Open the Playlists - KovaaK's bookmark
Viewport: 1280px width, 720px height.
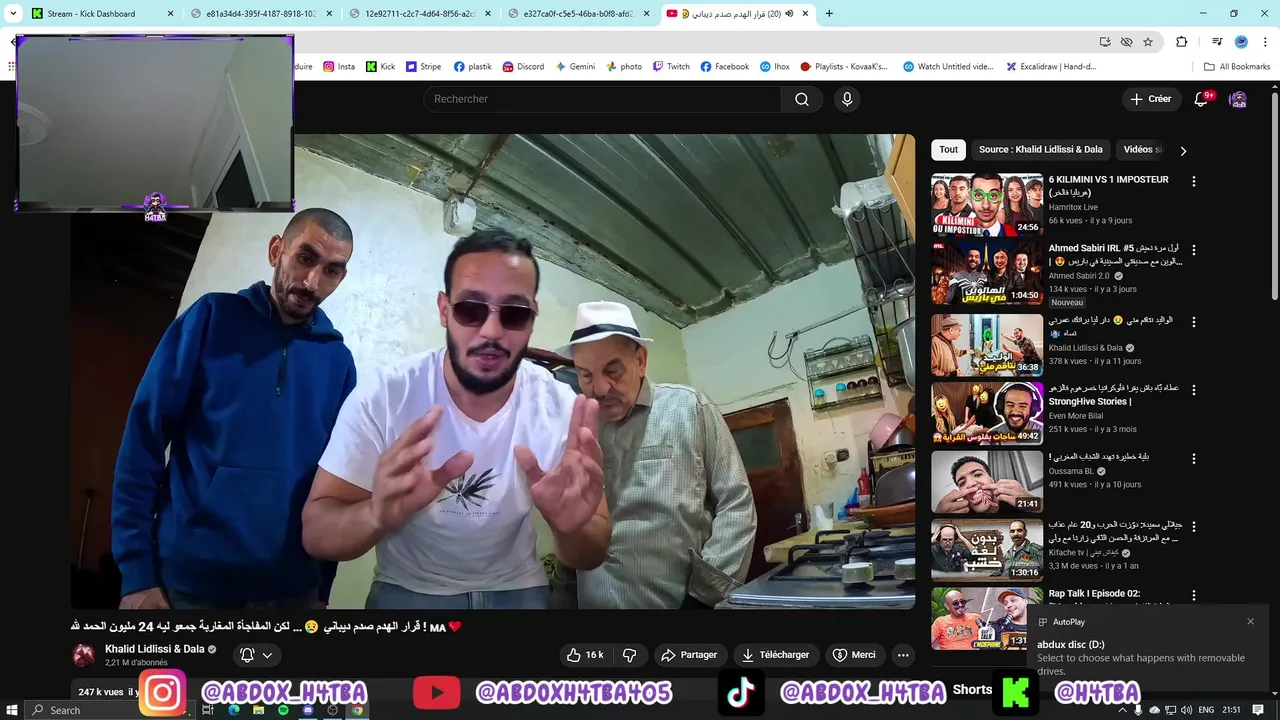(844, 67)
